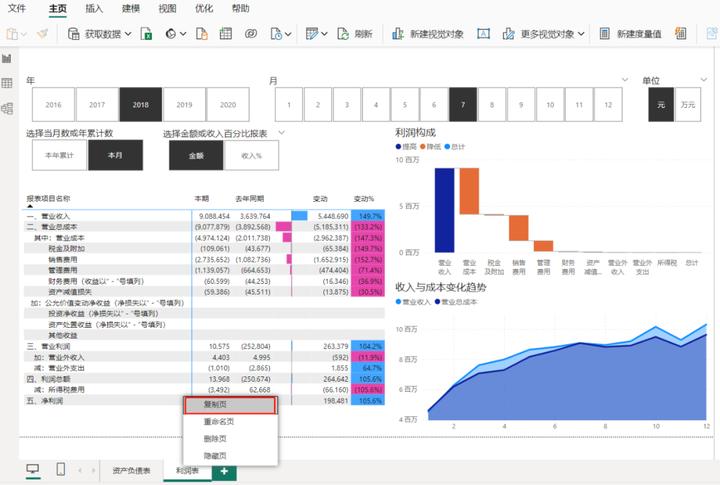Switch to table data view in sidebar
The height and width of the screenshot is (485, 720).
(7, 83)
